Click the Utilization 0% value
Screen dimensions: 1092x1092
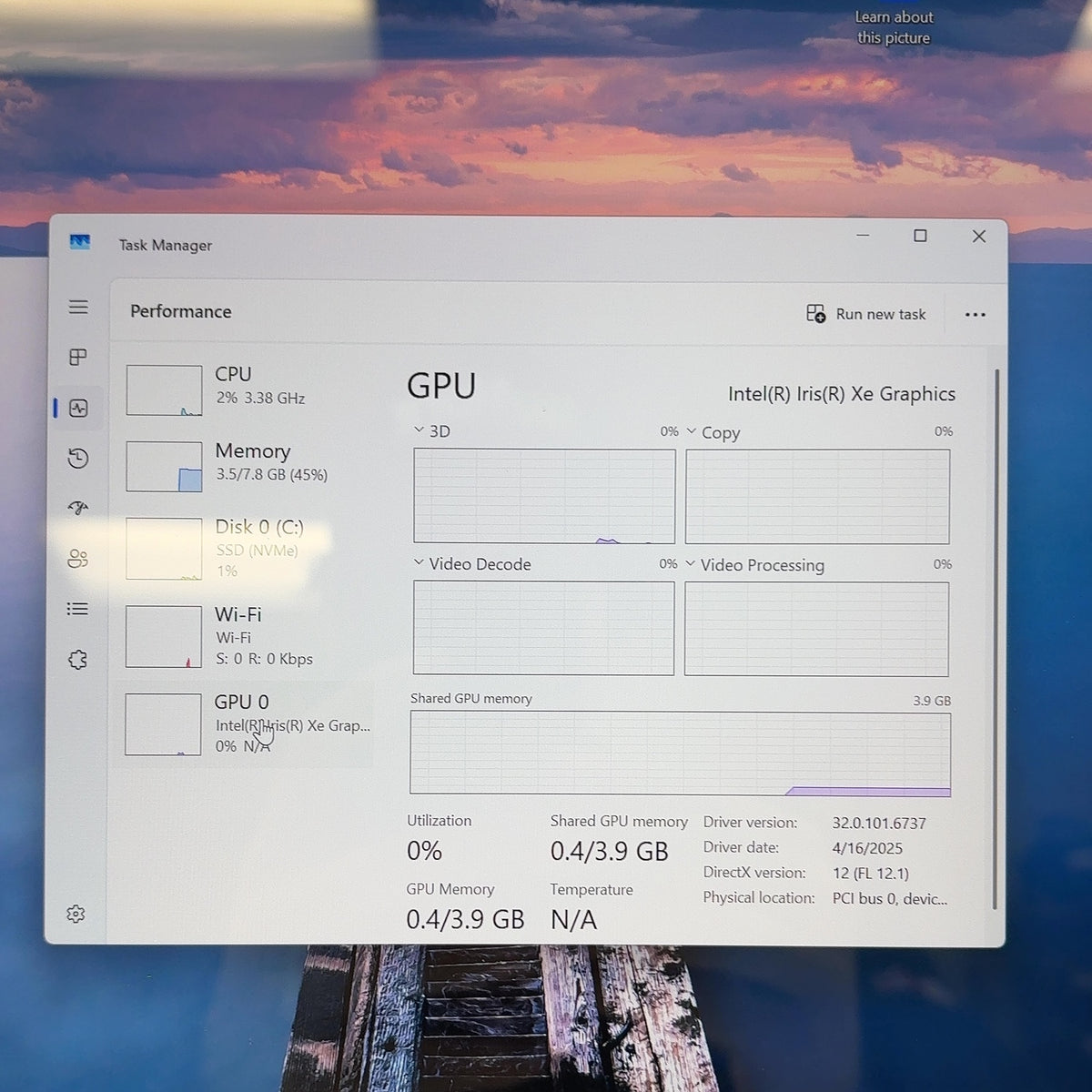click(x=424, y=851)
